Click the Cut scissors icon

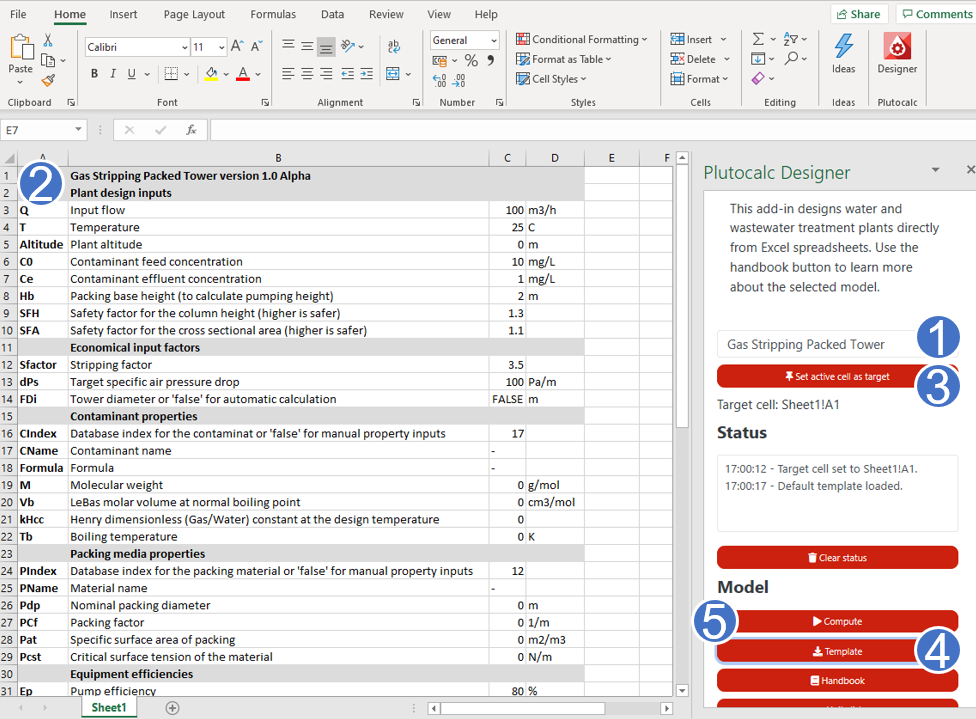48,40
